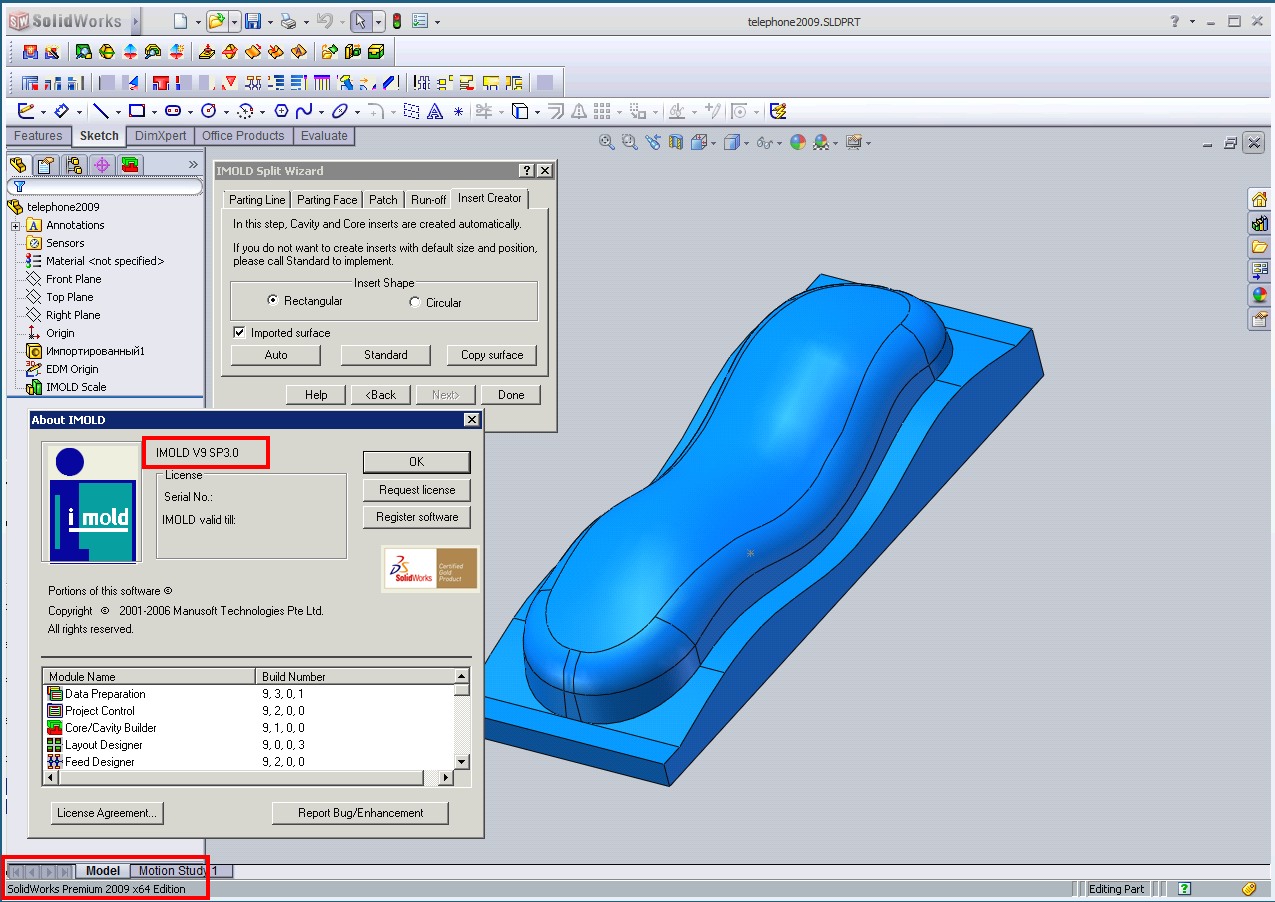Switch to the Evaluate tab
The height and width of the screenshot is (902, 1275).
coord(324,136)
